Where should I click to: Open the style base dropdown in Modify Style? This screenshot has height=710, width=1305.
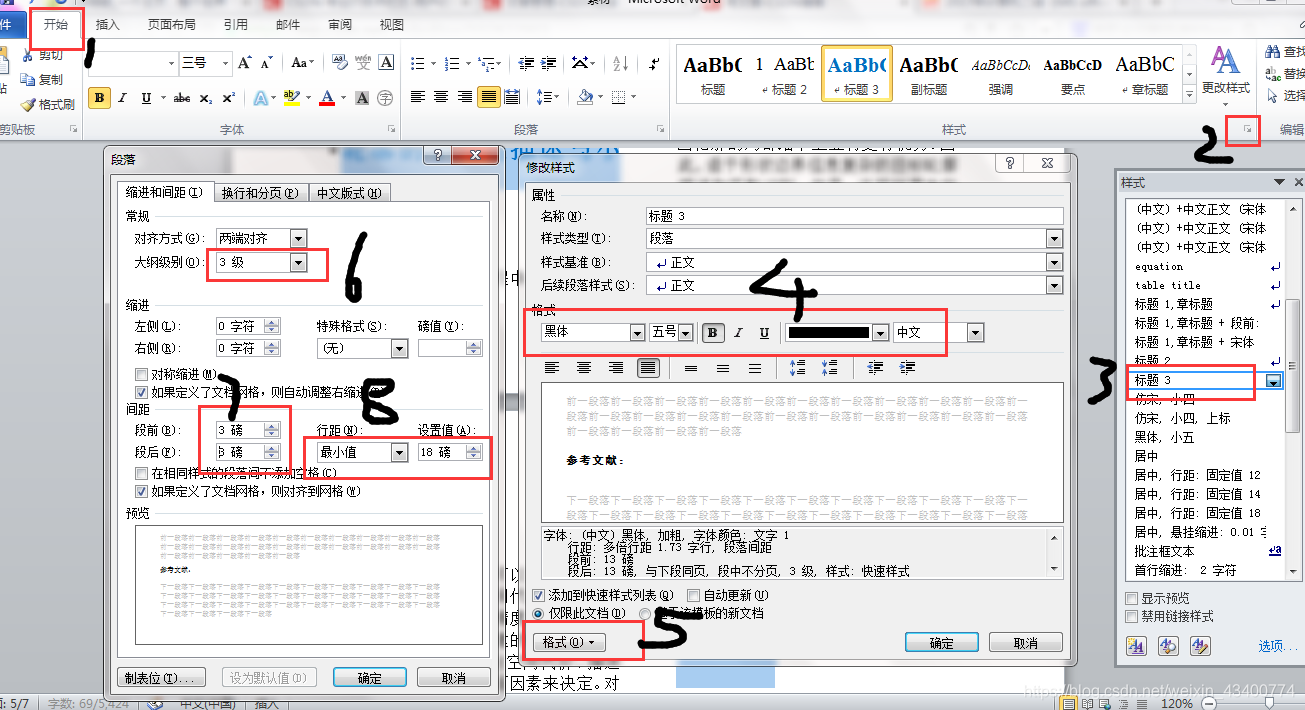point(1054,262)
